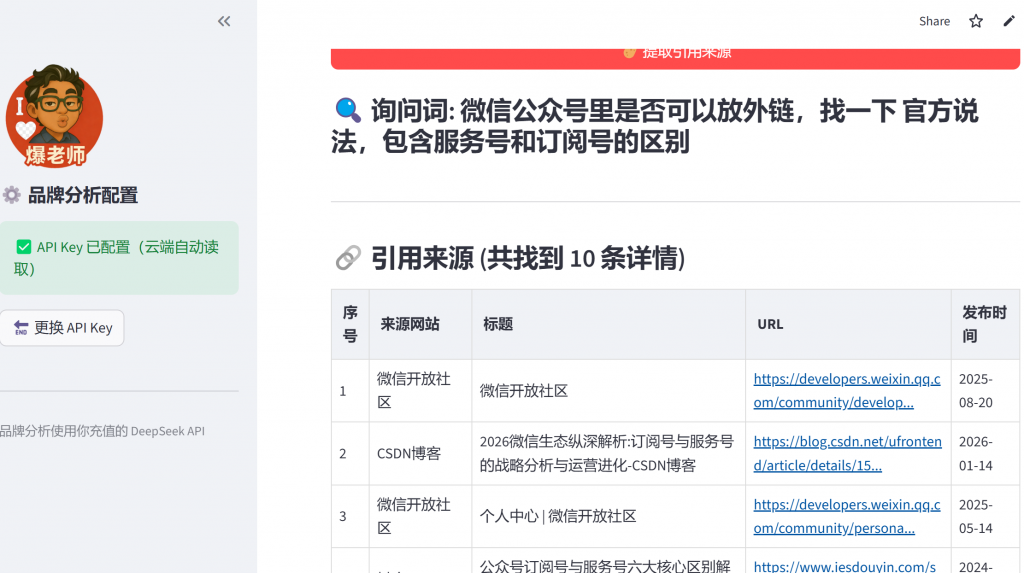
Task: Click the gear icon beside 品牌分析配置
Action: pyautogui.click(x=12, y=195)
